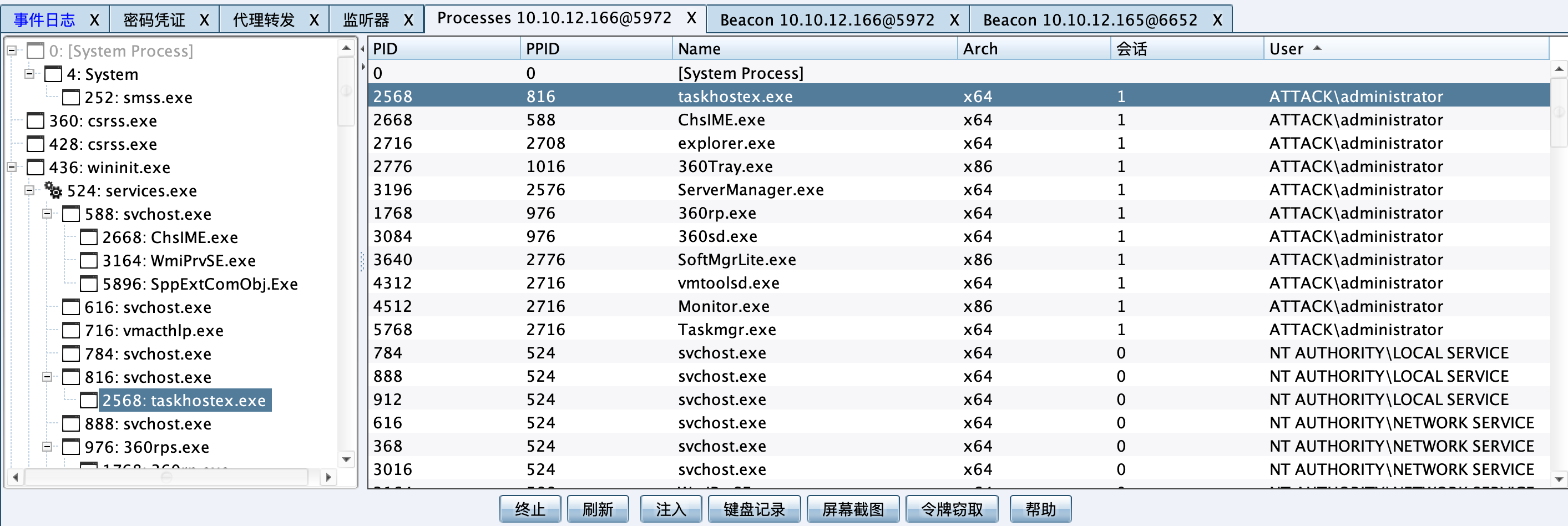Screen dimensions: 1568x526
Task: Open the Beacon 10.10.12.165@6652 tab
Action: [1090, 20]
